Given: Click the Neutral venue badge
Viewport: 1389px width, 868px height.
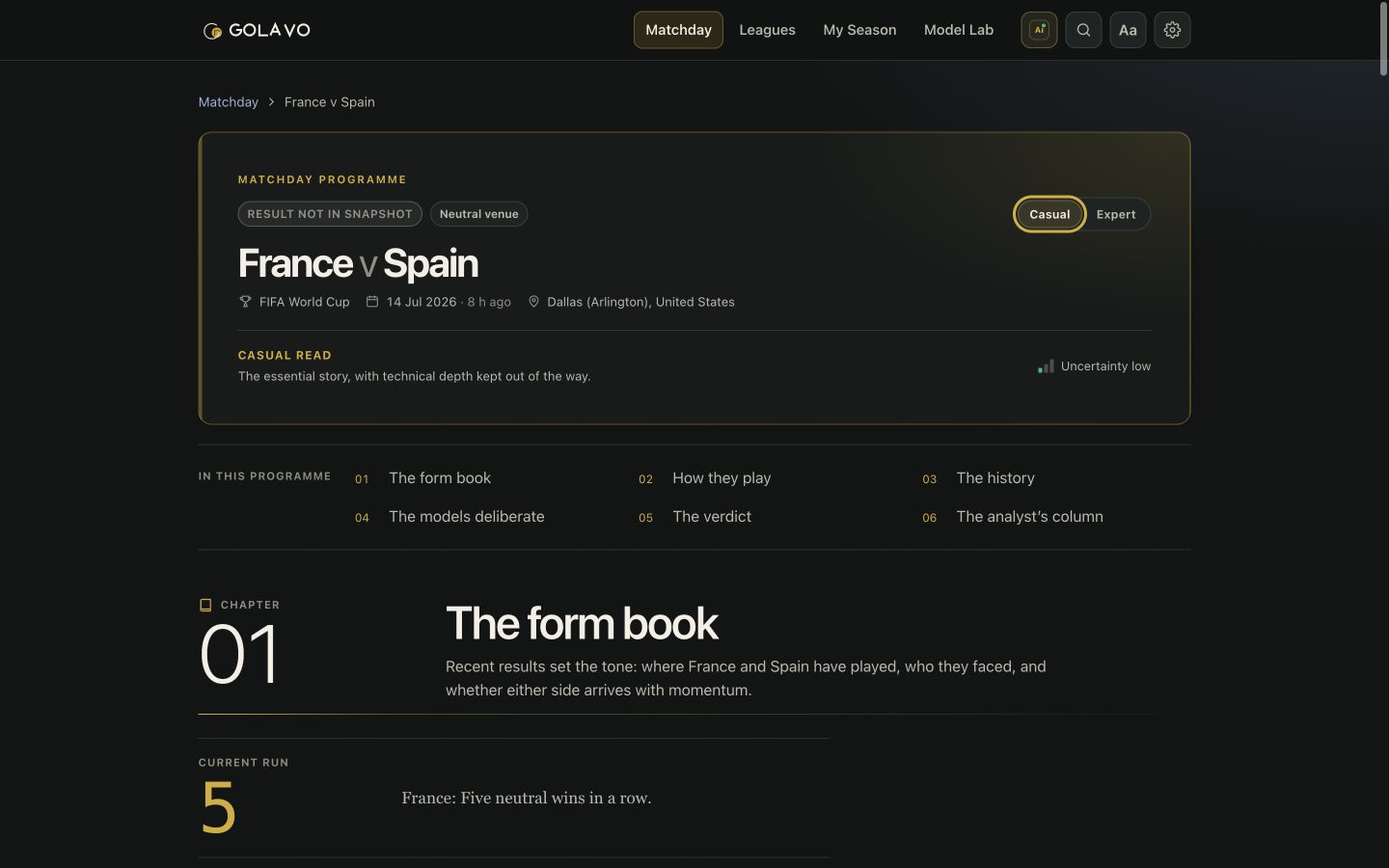Looking at the screenshot, I should (x=478, y=214).
